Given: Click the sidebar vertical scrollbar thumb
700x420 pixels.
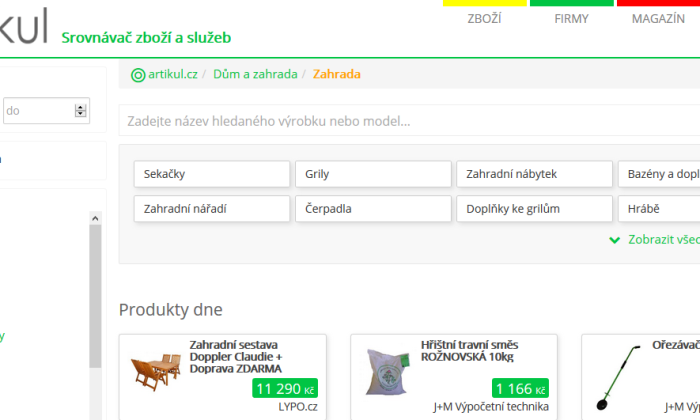Looking at the screenshot, I should point(95,296).
